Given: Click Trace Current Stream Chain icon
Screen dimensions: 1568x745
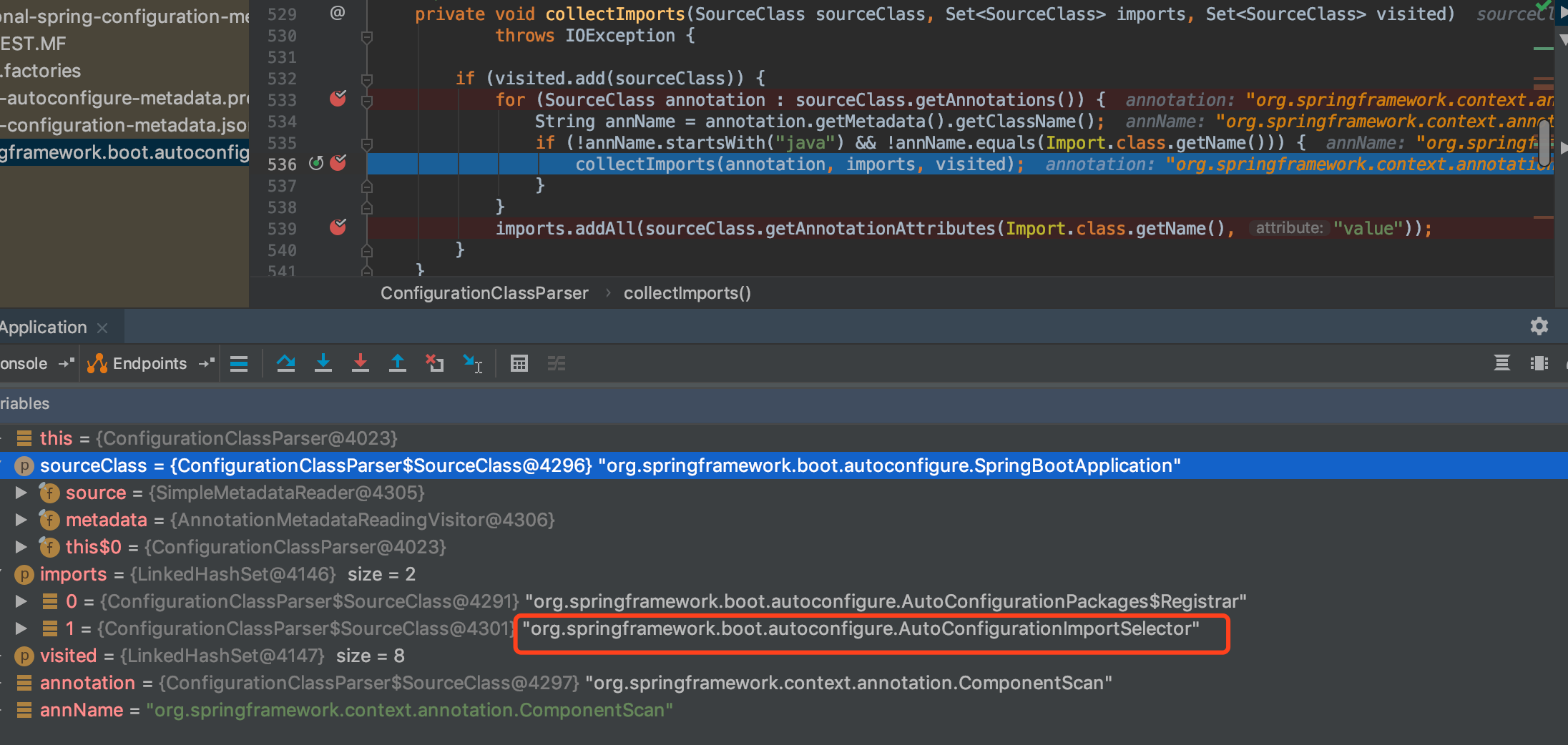Looking at the screenshot, I should (x=557, y=364).
